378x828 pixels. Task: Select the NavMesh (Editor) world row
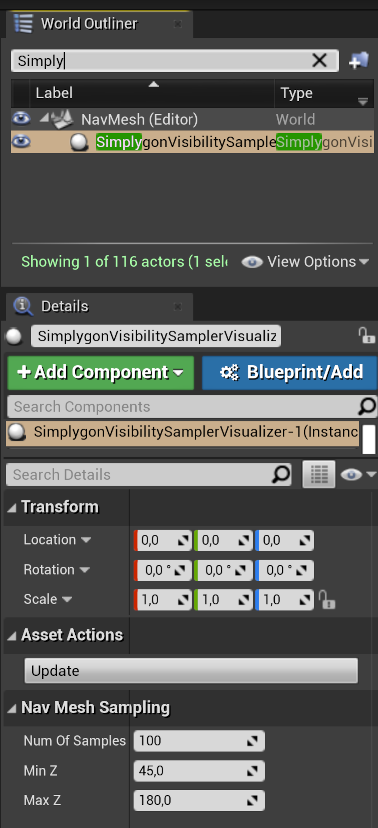192,119
